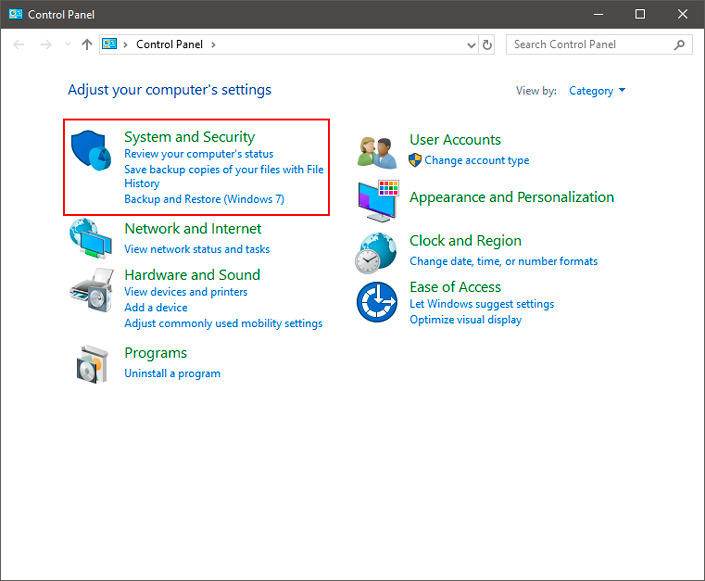Image resolution: width=705 pixels, height=581 pixels.
Task: Minimize the Control Panel window
Action: [x=598, y=14]
